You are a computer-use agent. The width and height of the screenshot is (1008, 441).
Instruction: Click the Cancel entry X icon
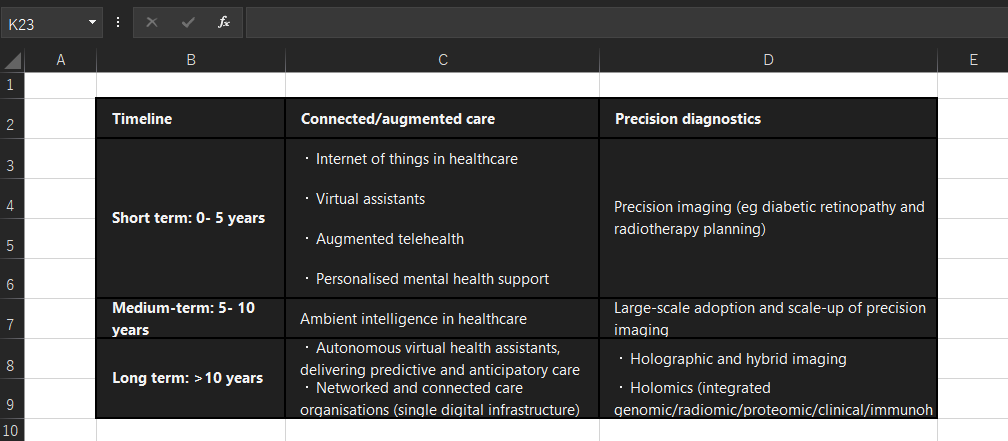pyautogui.click(x=152, y=22)
